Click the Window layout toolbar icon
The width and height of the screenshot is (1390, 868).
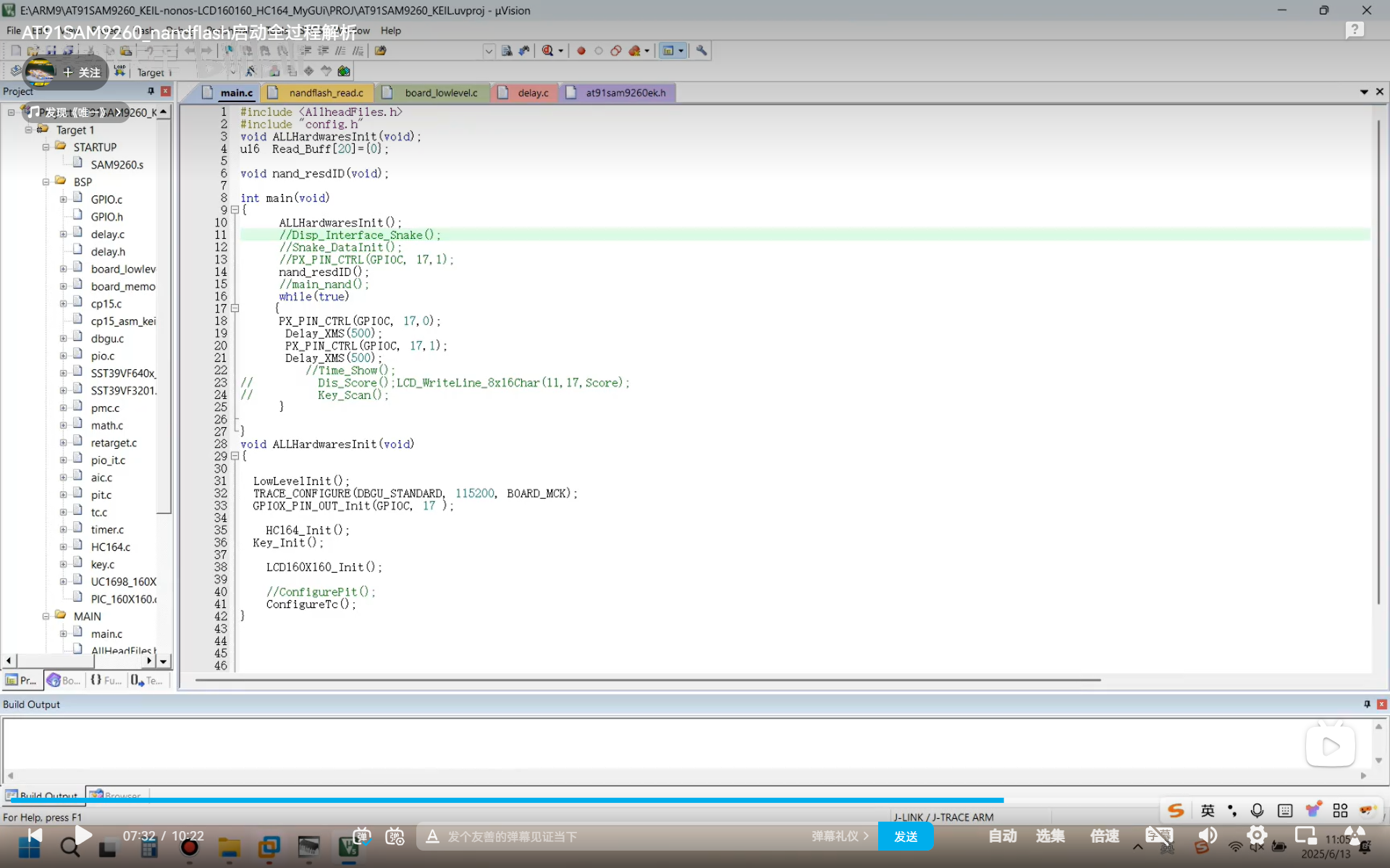point(668,51)
